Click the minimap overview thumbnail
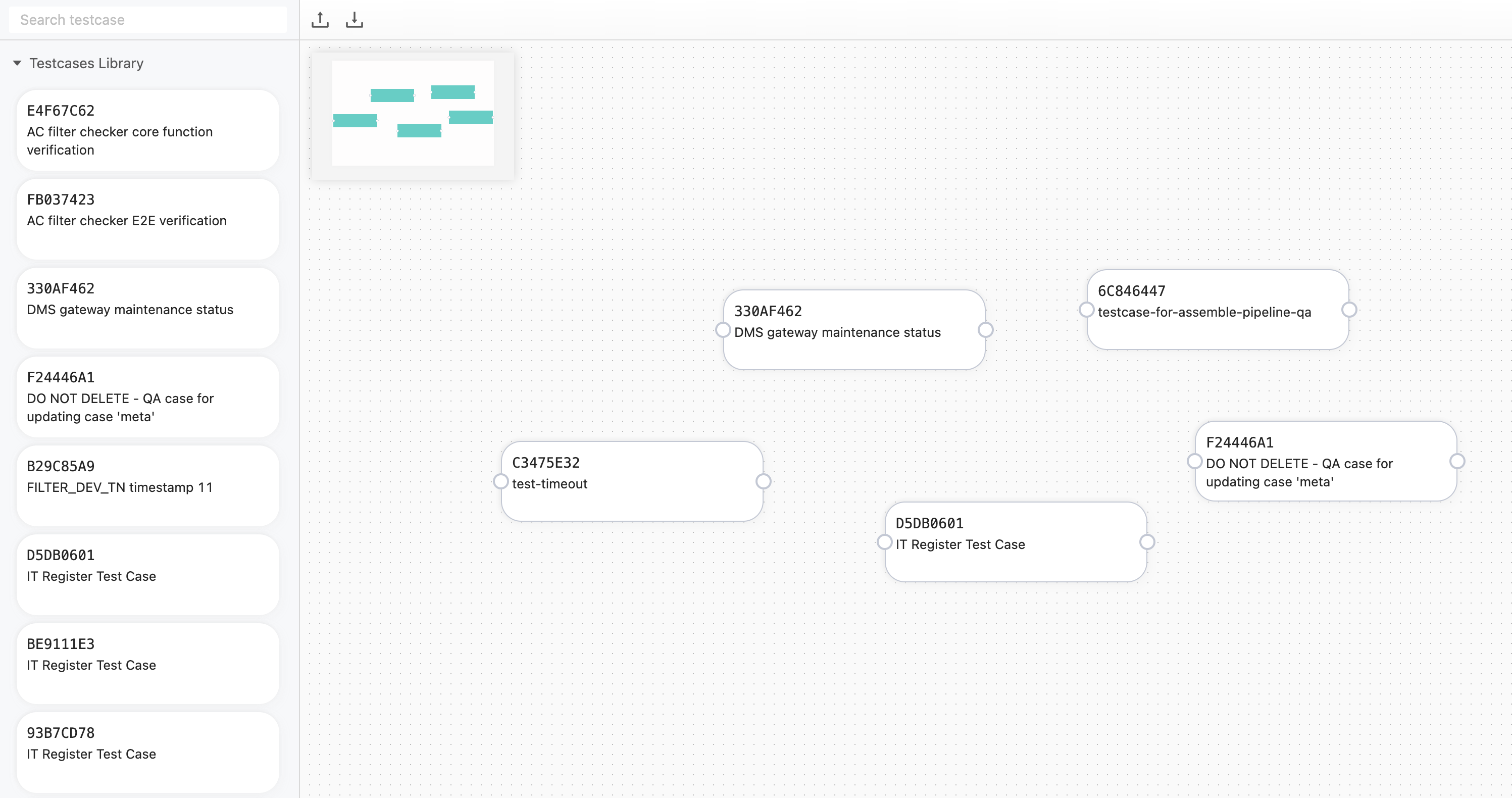Image resolution: width=1512 pixels, height=798 pixels. (x=413, y=116)
